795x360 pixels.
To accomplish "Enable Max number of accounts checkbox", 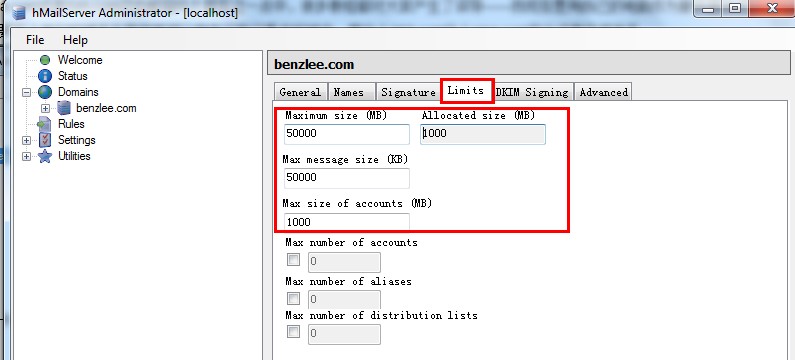I will (x=293, y=260).
